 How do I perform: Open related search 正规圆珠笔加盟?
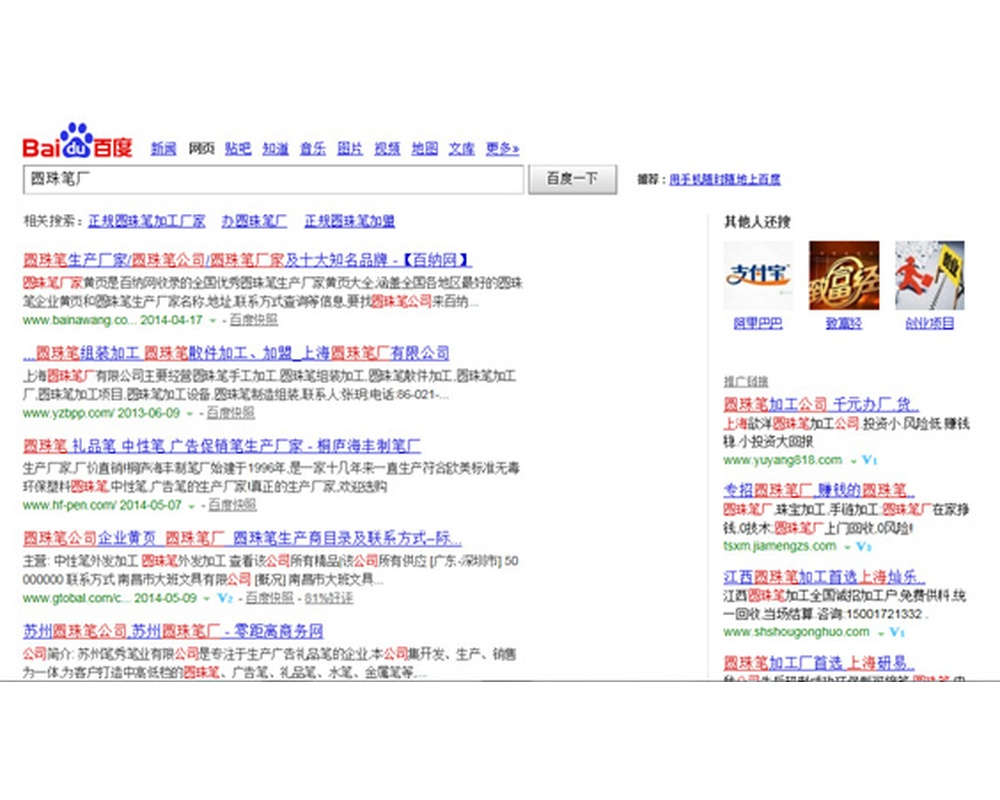pyautogui.click(x=349, y=221)
